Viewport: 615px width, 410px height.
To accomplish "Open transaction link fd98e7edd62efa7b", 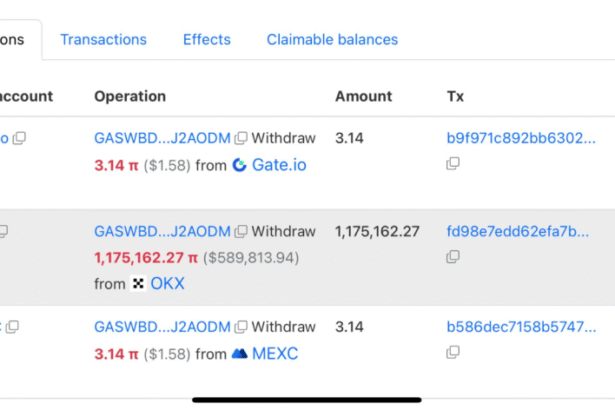I will tap(517, 232).
